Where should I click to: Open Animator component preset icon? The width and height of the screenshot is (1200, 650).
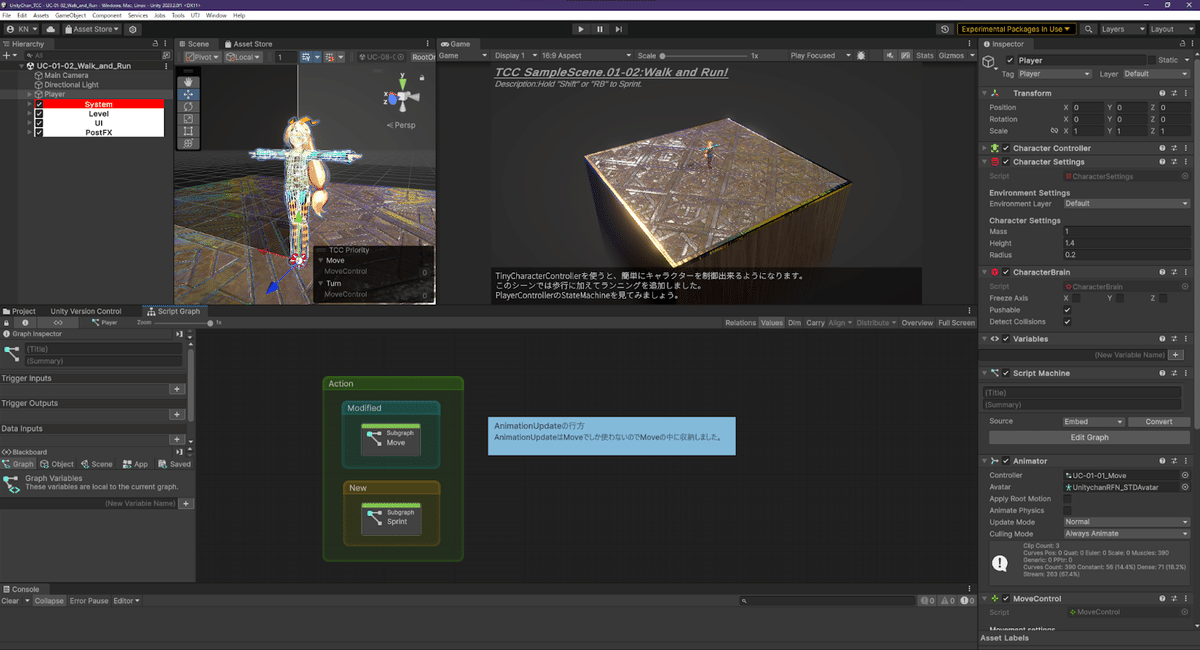click(x=1174, y=461)
